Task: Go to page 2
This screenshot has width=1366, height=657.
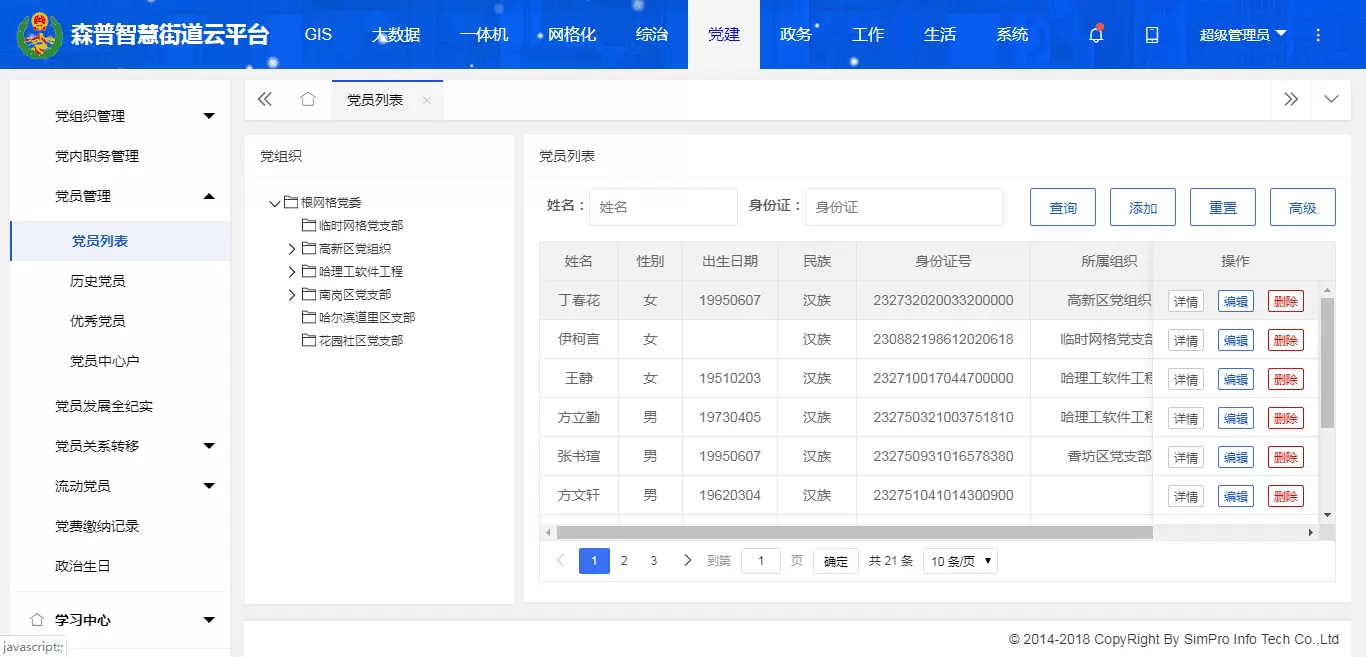Action: coord(624,561)
